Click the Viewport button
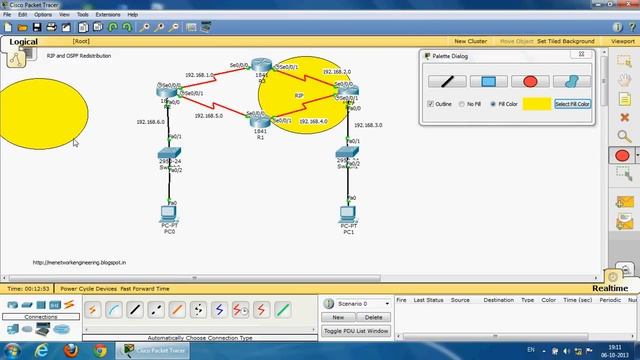Viewport: 640px width, 360px height. 622,41
